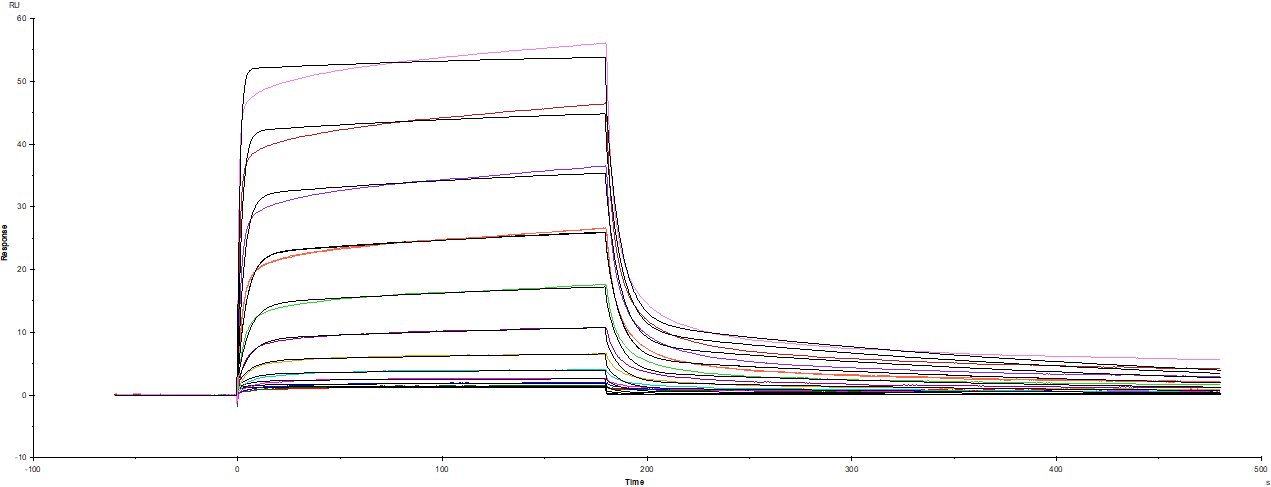Click the RU unit label above the y-axis
The image size is (1271, 487).
[15, 6]
